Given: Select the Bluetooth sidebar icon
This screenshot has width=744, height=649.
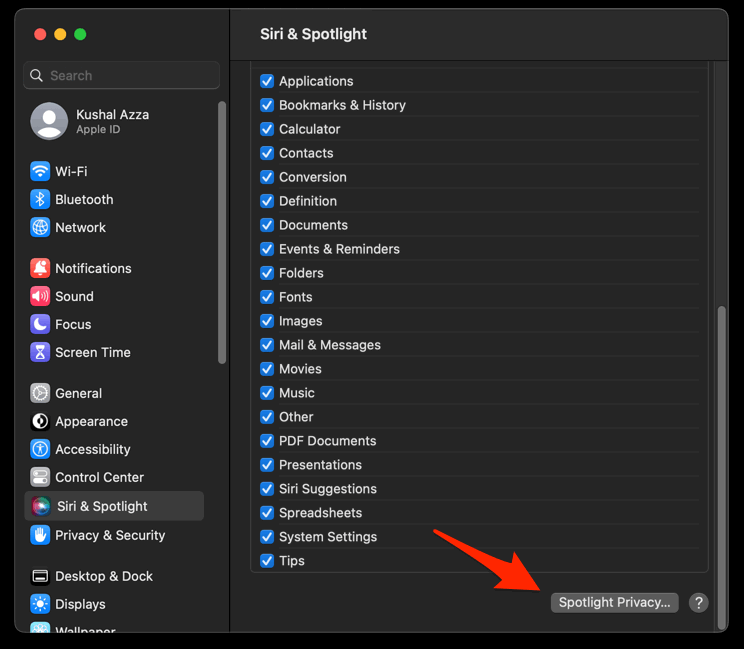Looking at the screenshot, I should pos(40,199).
